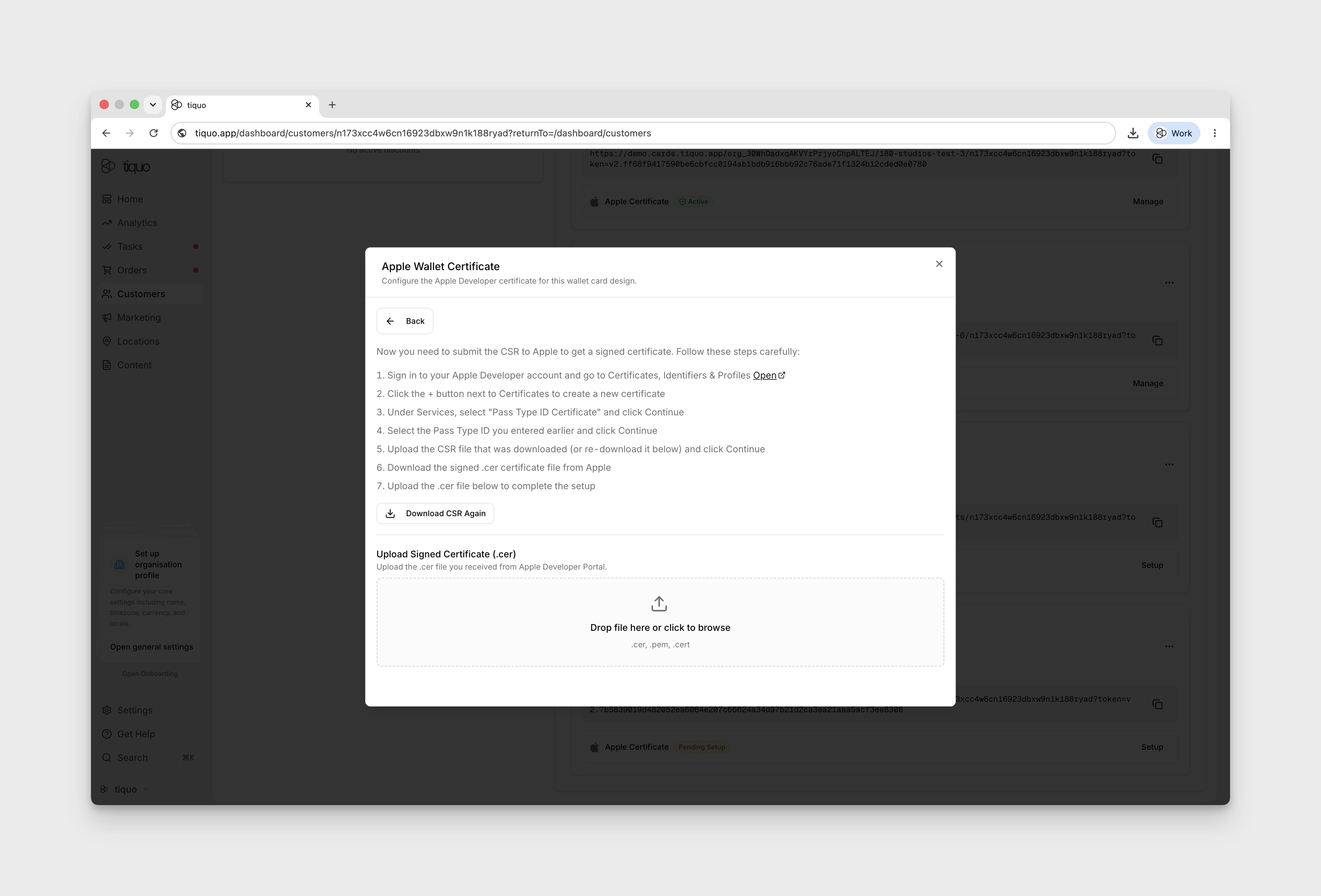Click the Active status badge
The image size is (1321, 896).
click(693, 202)
